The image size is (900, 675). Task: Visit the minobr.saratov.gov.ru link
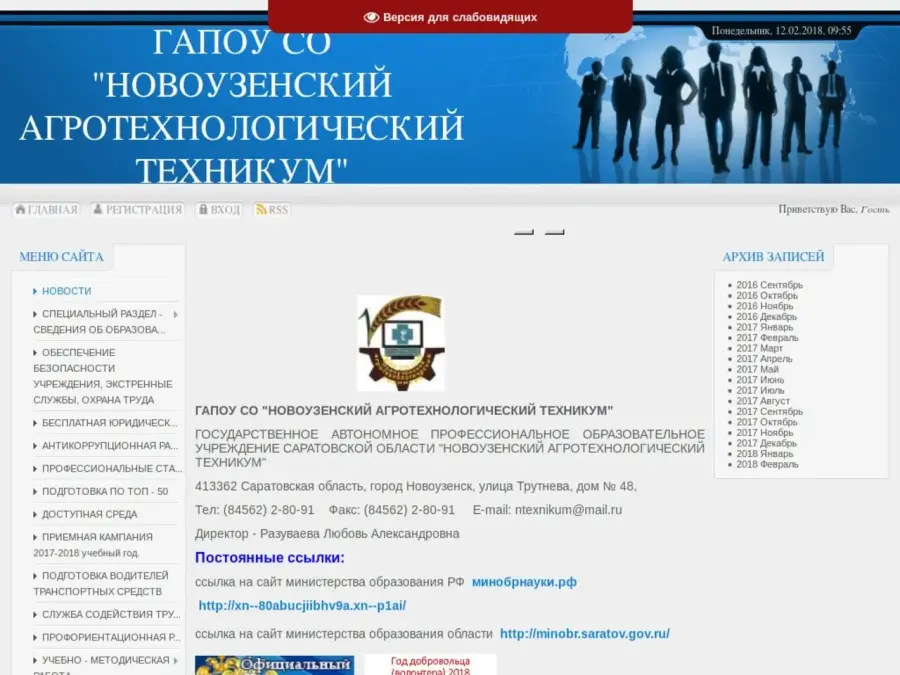pos(584,634)
